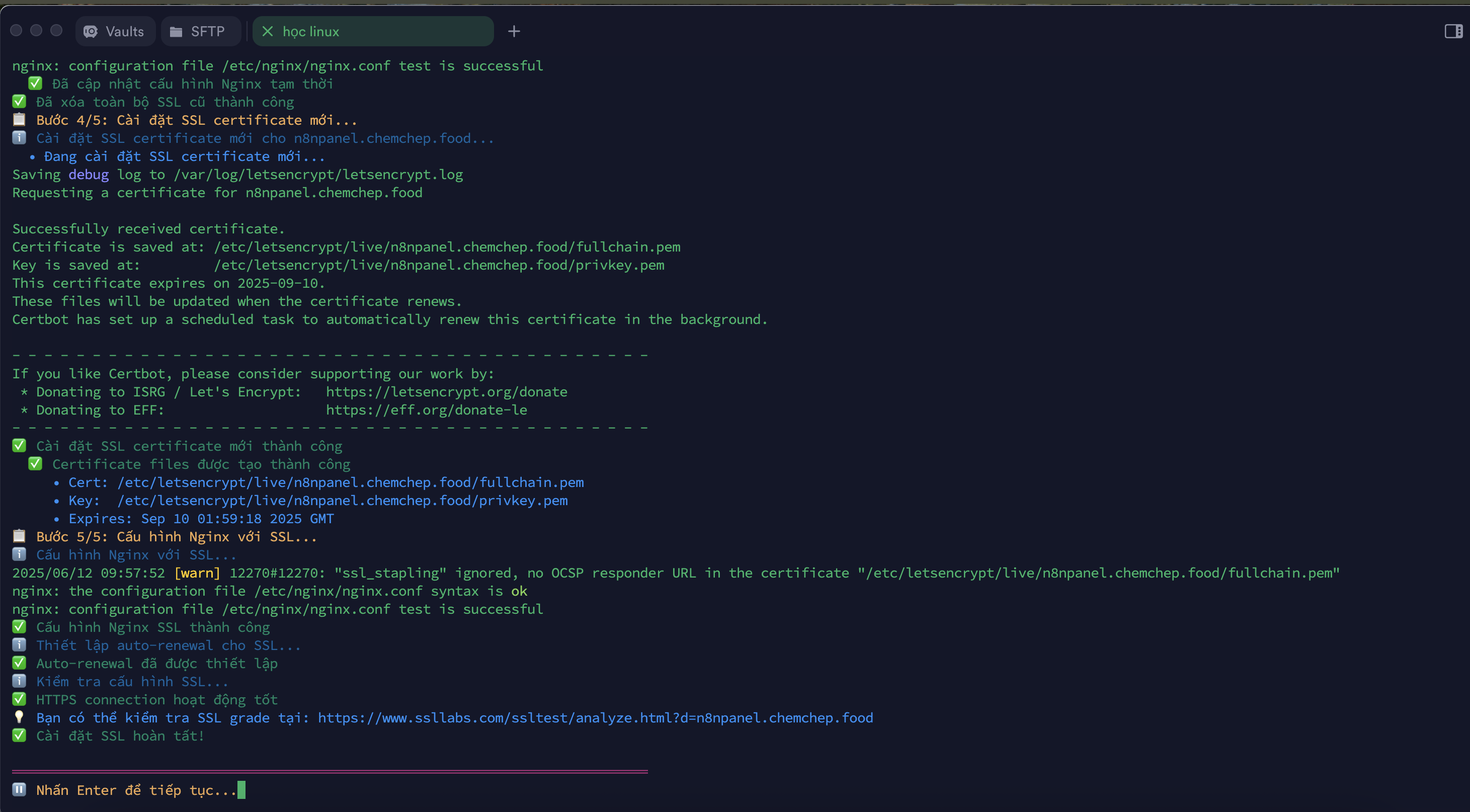Click the Requesting a certificate line
The width and height of the screenshot is (1470, 812).
217,193
